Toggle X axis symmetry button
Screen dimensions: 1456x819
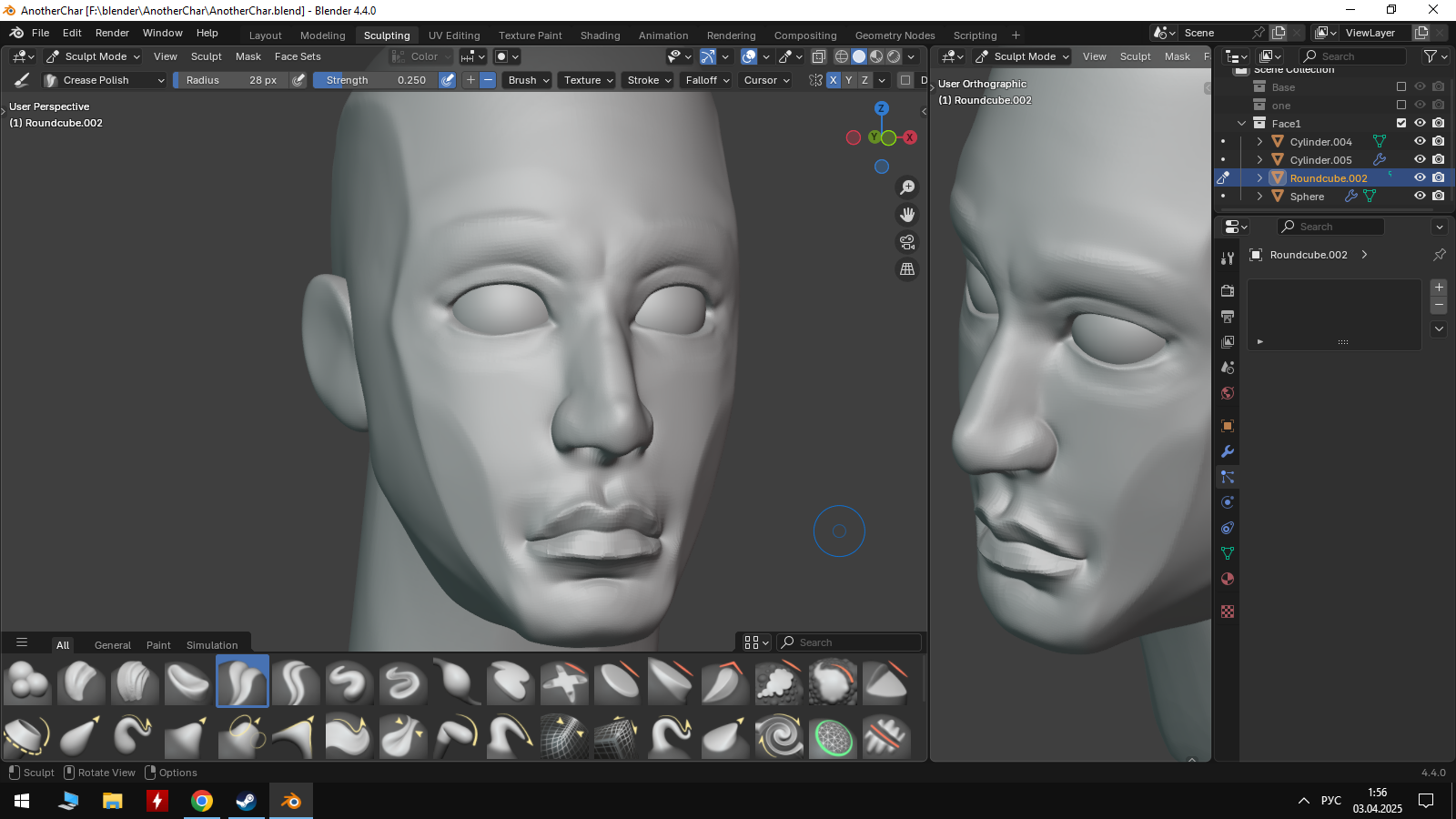(x=833, y=80)
